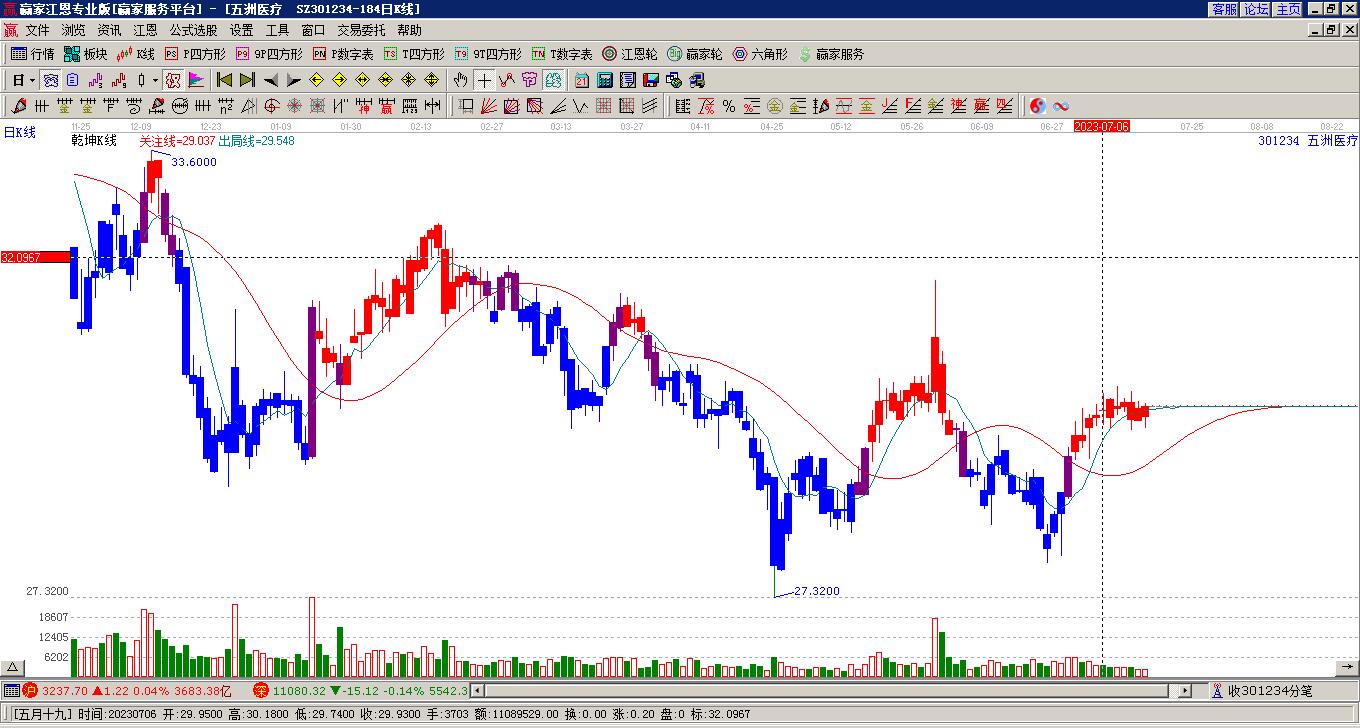1360x728 pixels.
Task: Click the red floppy disk save icon
Action: (651, 80)
